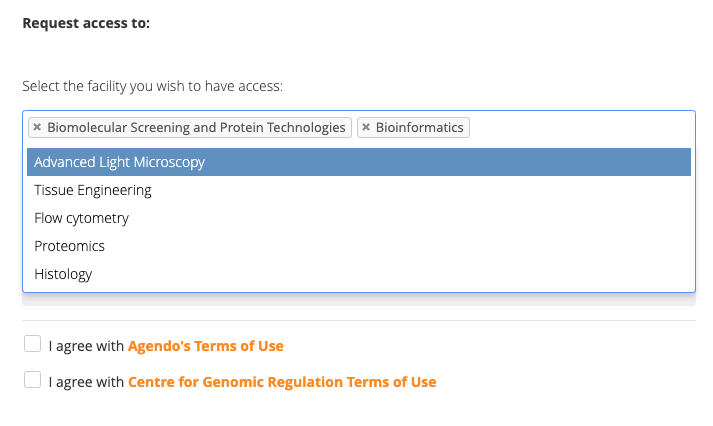
Task: Click 'Select the facility' instruction label
Action: coord(152,86)
